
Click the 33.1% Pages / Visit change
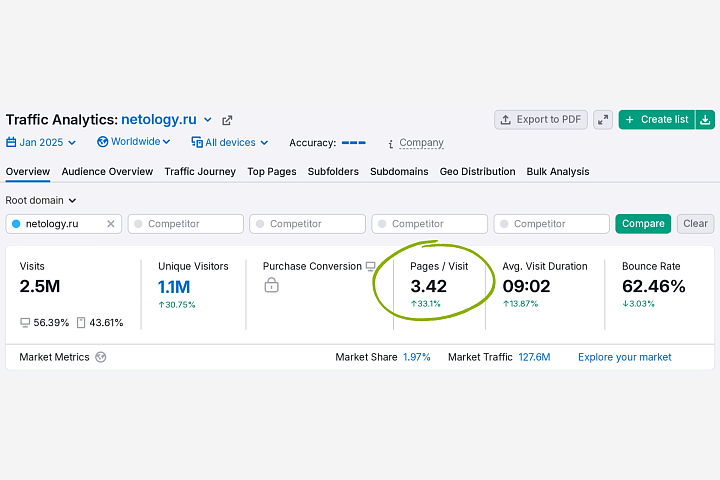click(425, 304)
